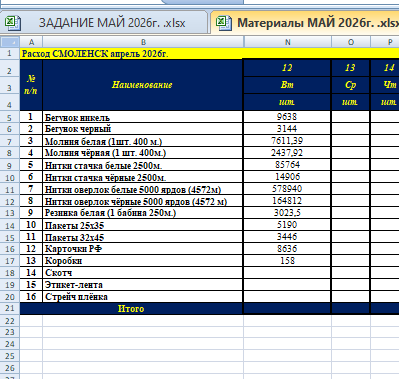Viewport: 399px width, 379px height.
Task: Click 'шт' unit cell in column N
Action: [287, 102]
